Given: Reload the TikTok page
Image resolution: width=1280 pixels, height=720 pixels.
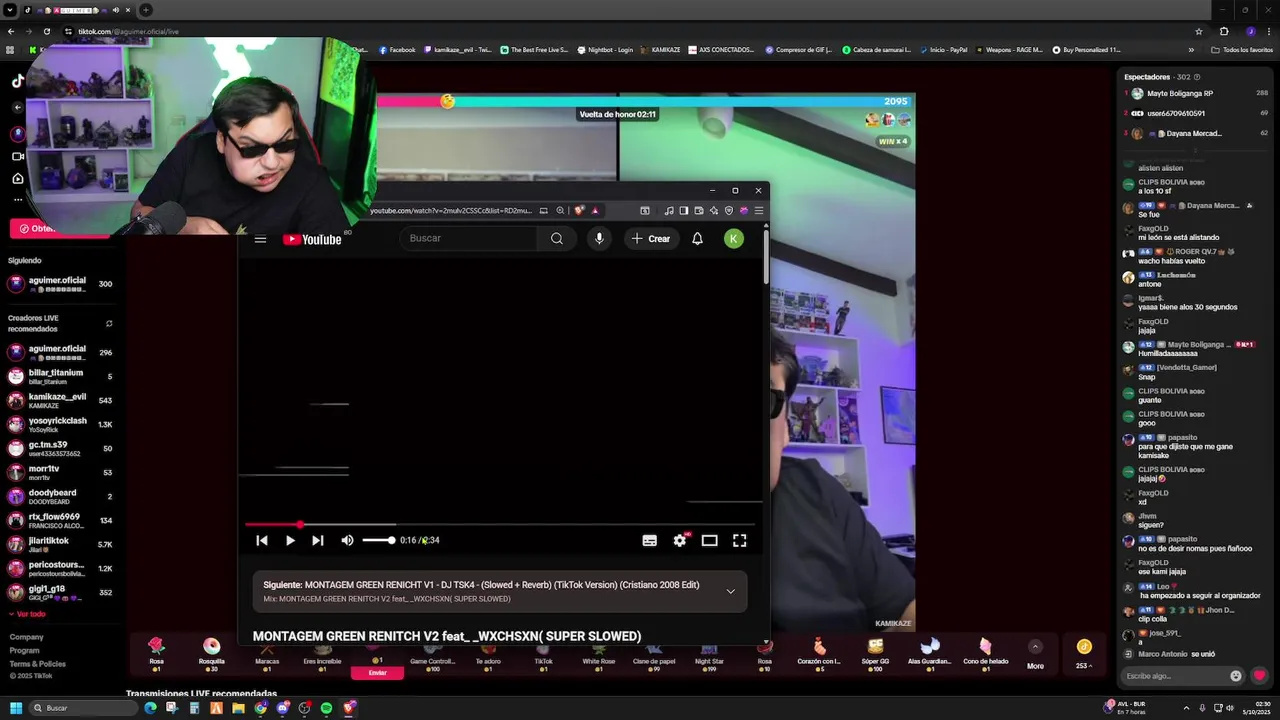Looking at the screenshot, I should tap(46, 31).
